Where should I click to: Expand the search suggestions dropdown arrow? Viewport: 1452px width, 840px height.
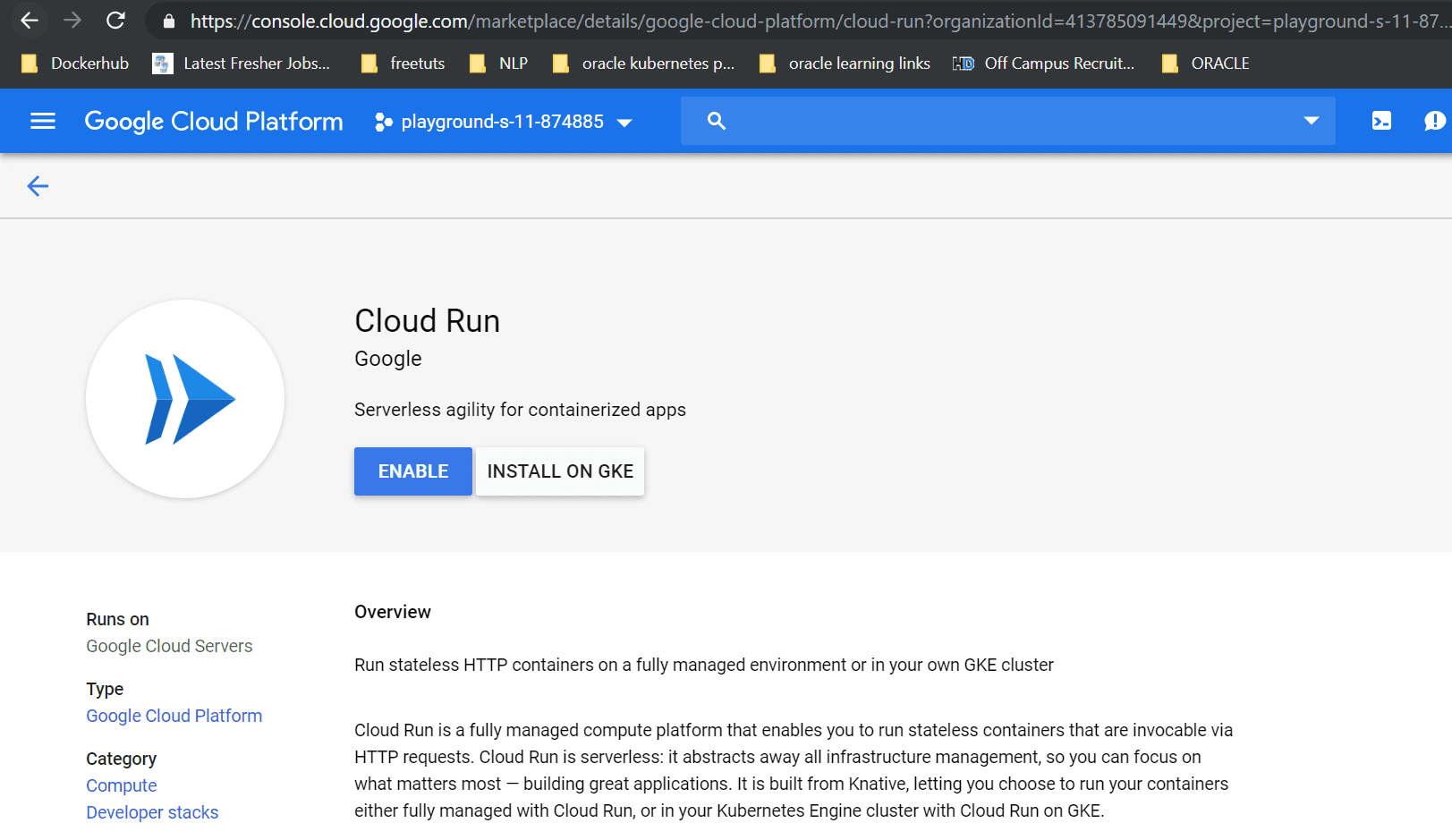pos(1312,120)
